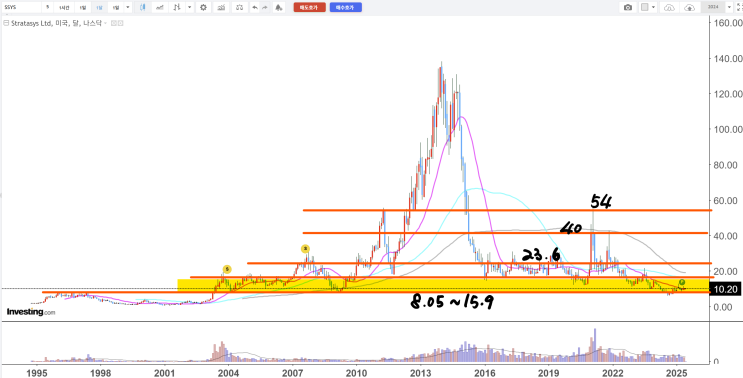743x378 pixels.
Task: Select the orange horizontal line at 40
Action: tap(505, 233)
